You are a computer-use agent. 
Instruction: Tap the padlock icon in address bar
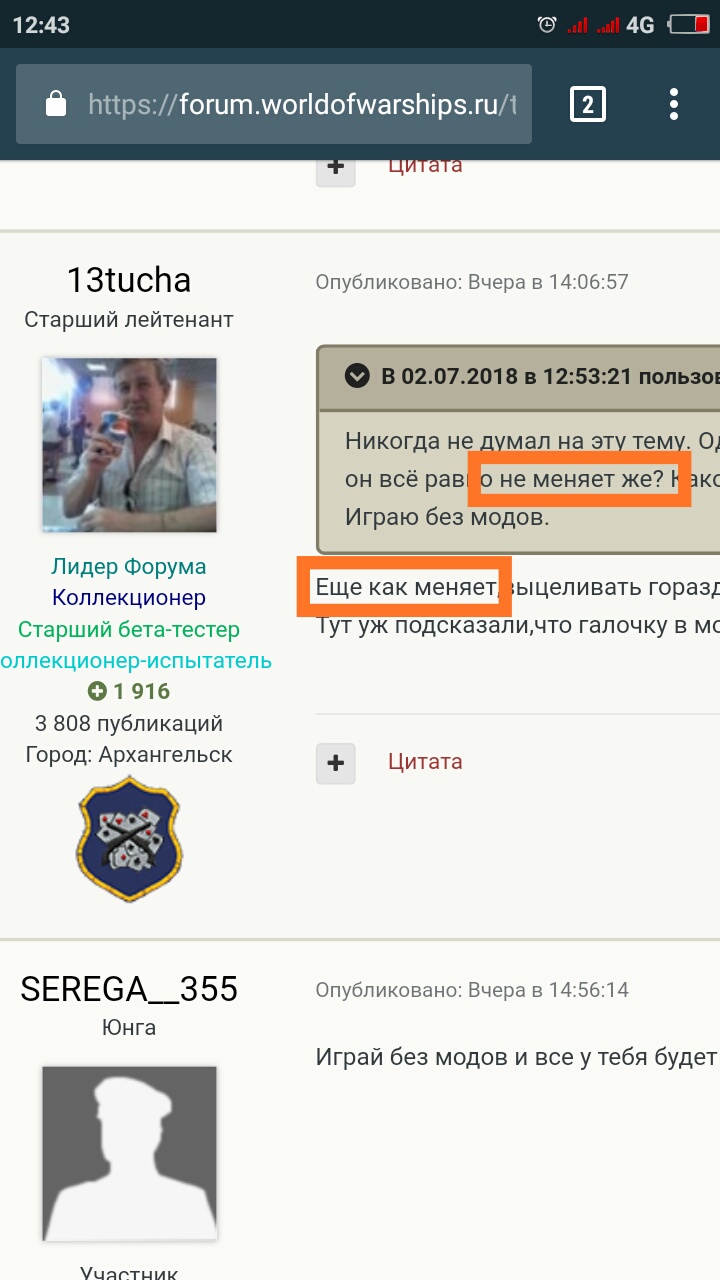coord(56,104)
